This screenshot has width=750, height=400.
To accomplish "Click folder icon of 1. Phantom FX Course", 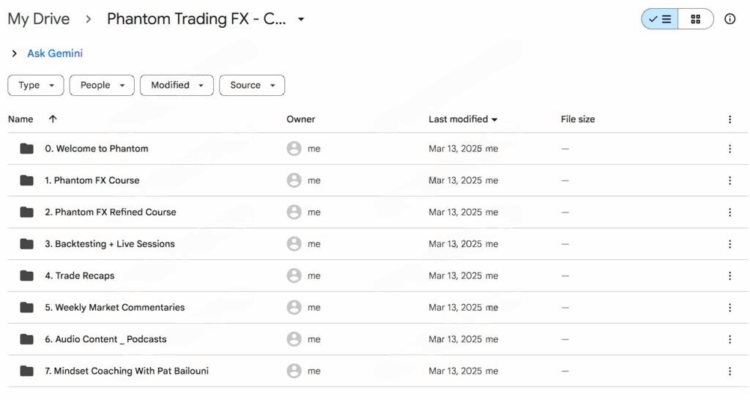I will click(x=27, y=180).
